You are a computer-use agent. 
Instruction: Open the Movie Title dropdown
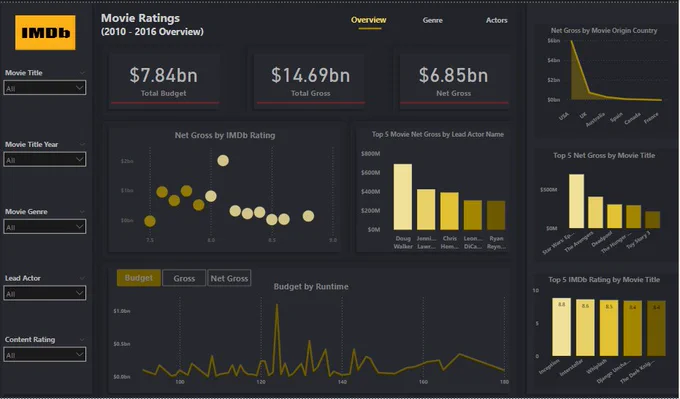click(45, 88)
